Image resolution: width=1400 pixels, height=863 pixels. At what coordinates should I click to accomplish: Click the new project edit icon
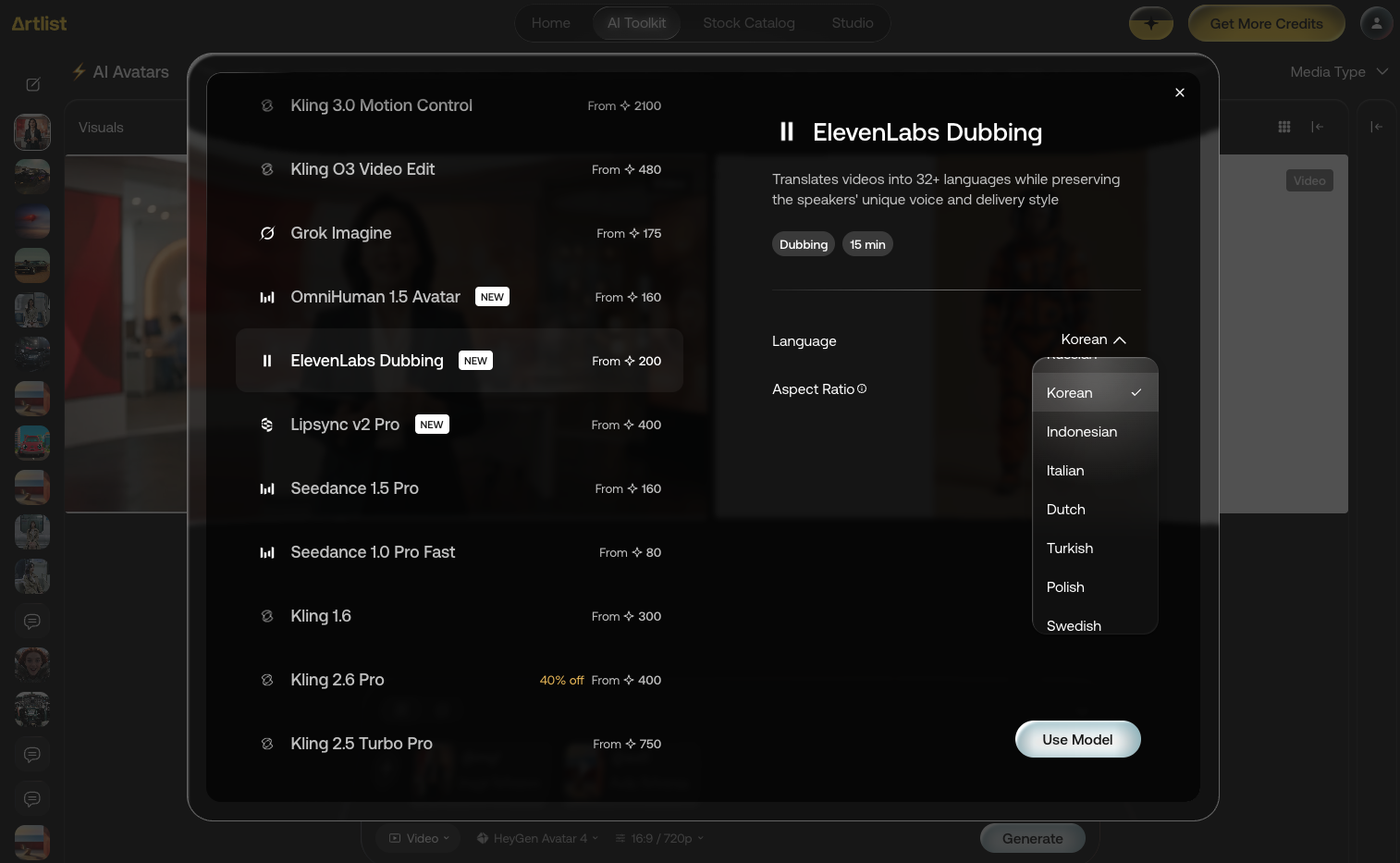(x=33, y=85)
